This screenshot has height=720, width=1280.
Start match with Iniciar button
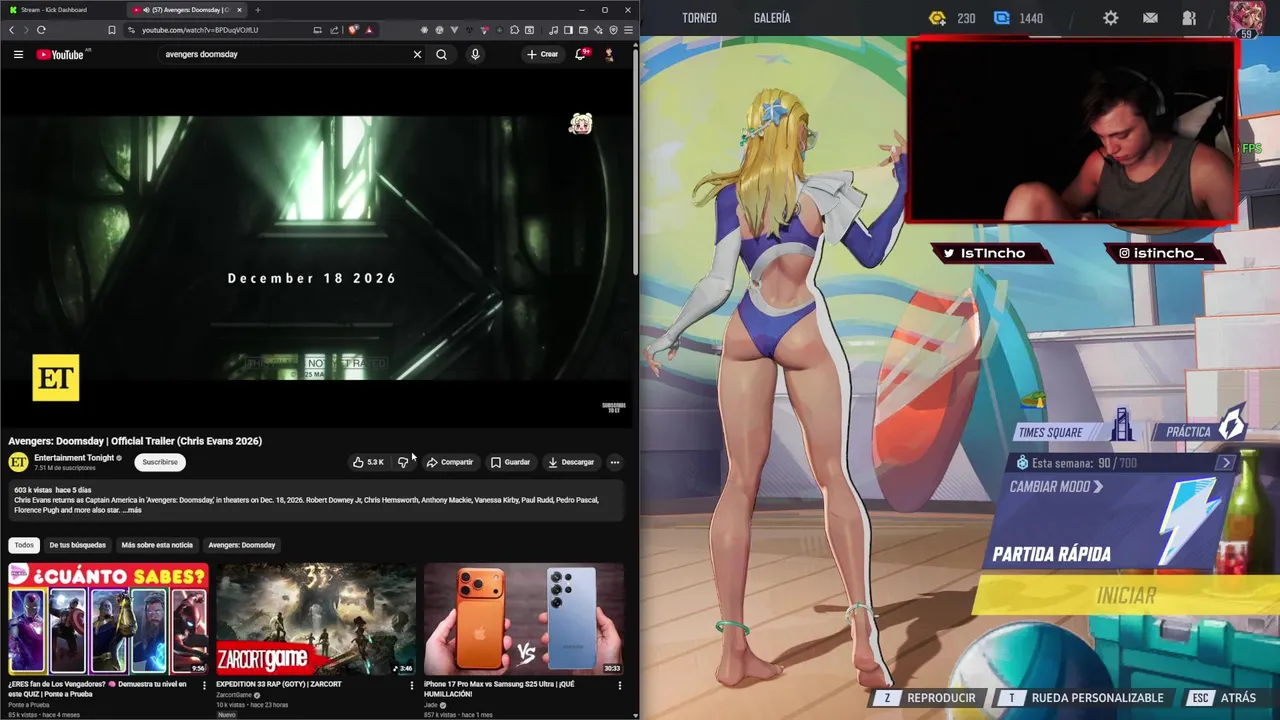(x=1127, y=596)
